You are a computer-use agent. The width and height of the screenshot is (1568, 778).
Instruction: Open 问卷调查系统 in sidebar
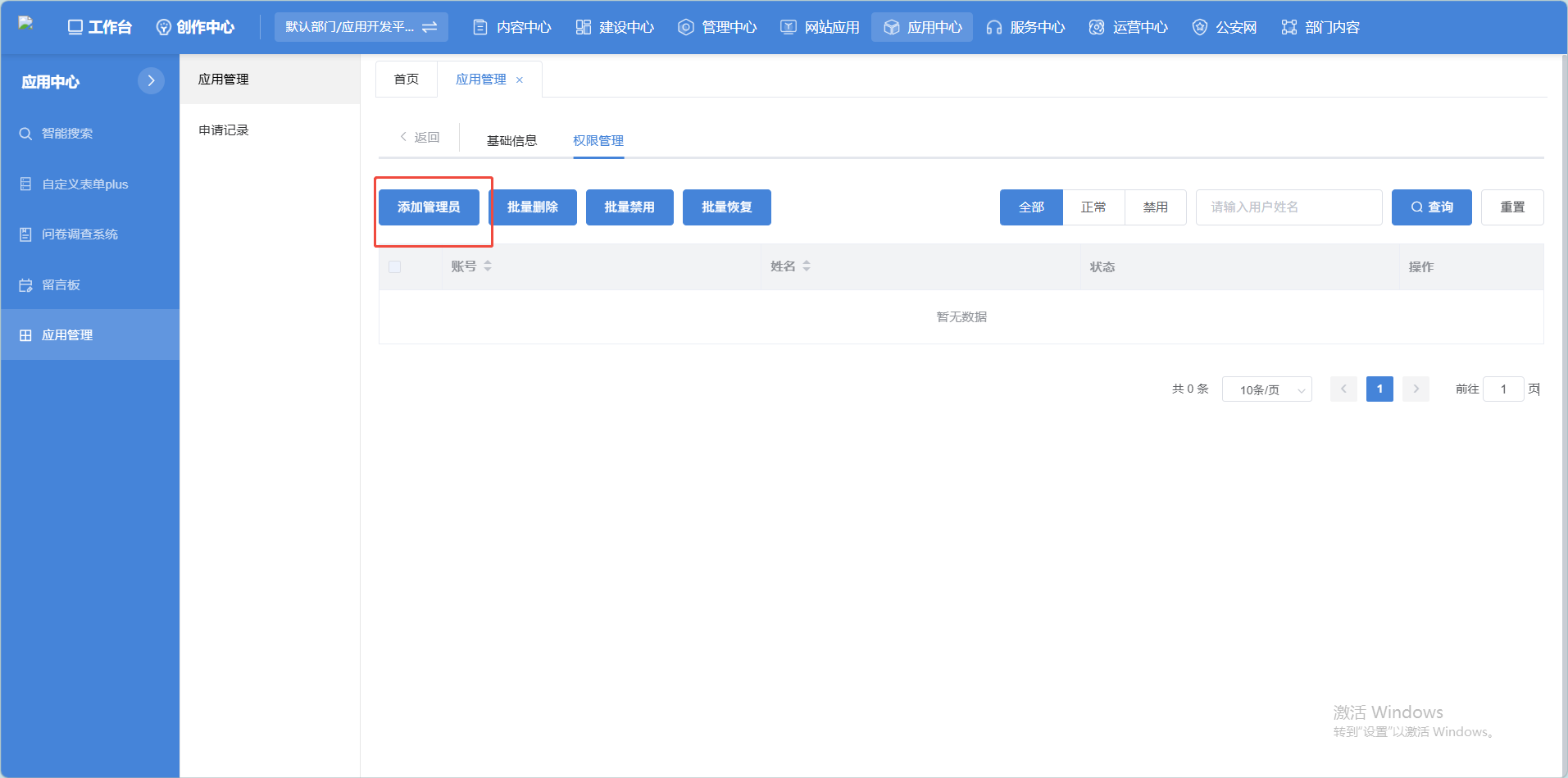point(90,234)
